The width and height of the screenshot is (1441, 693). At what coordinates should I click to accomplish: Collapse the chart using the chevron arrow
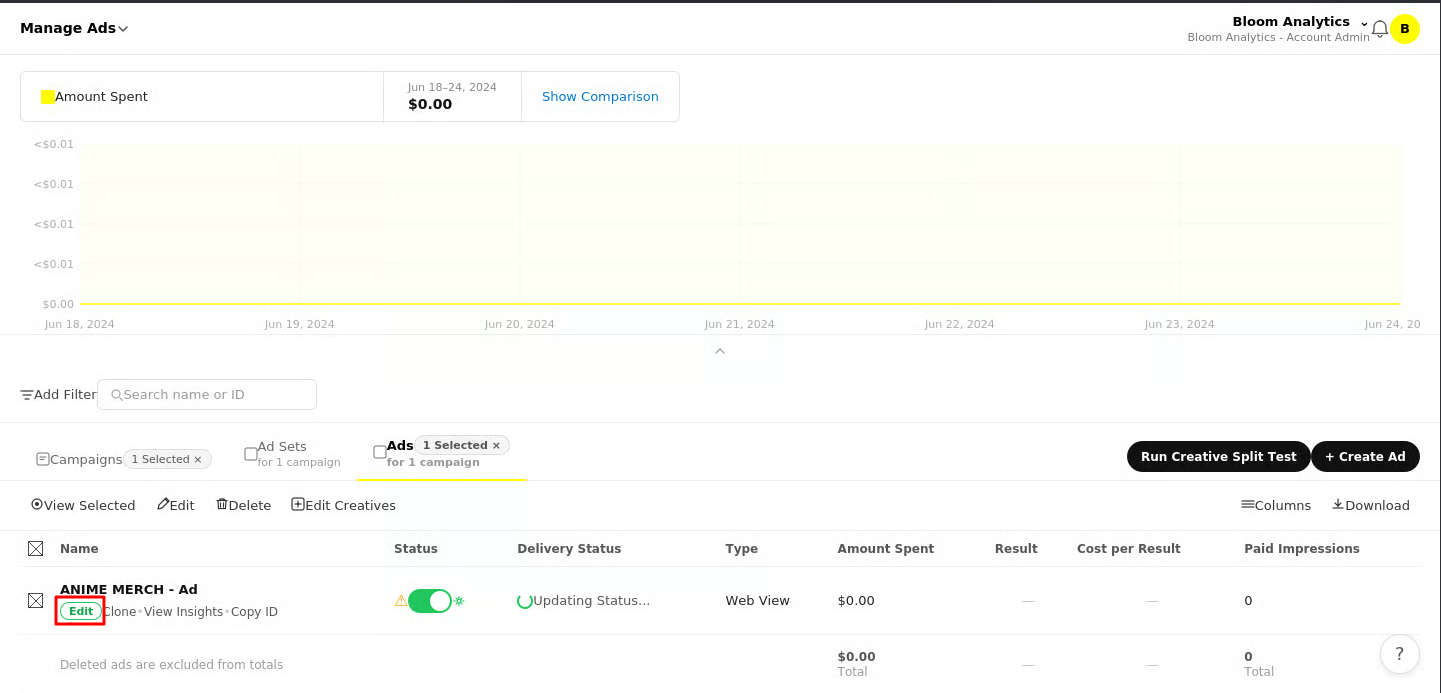point(720,351)
